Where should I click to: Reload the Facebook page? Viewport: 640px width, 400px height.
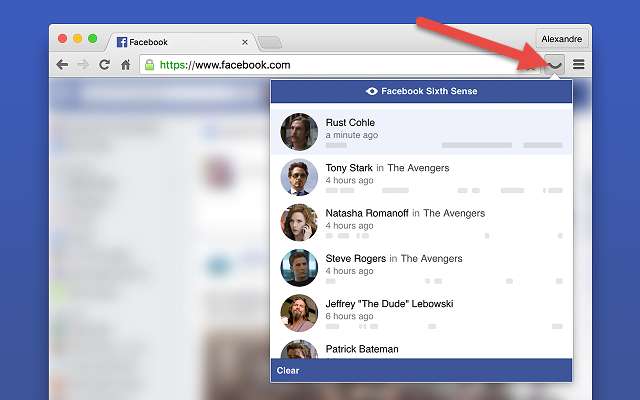click(104, 64)
